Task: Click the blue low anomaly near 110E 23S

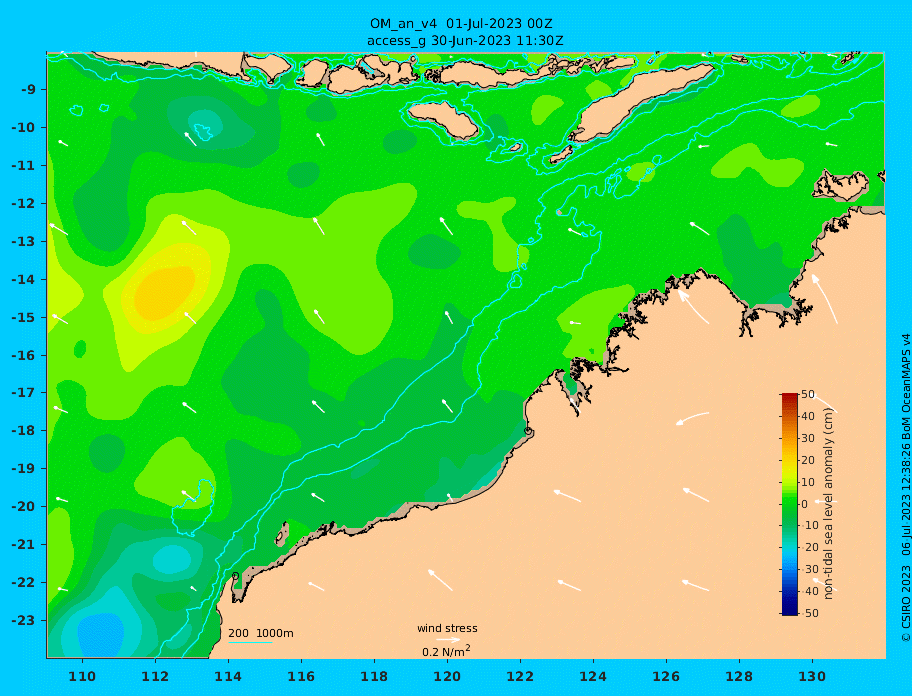Action: click(101, 635)
